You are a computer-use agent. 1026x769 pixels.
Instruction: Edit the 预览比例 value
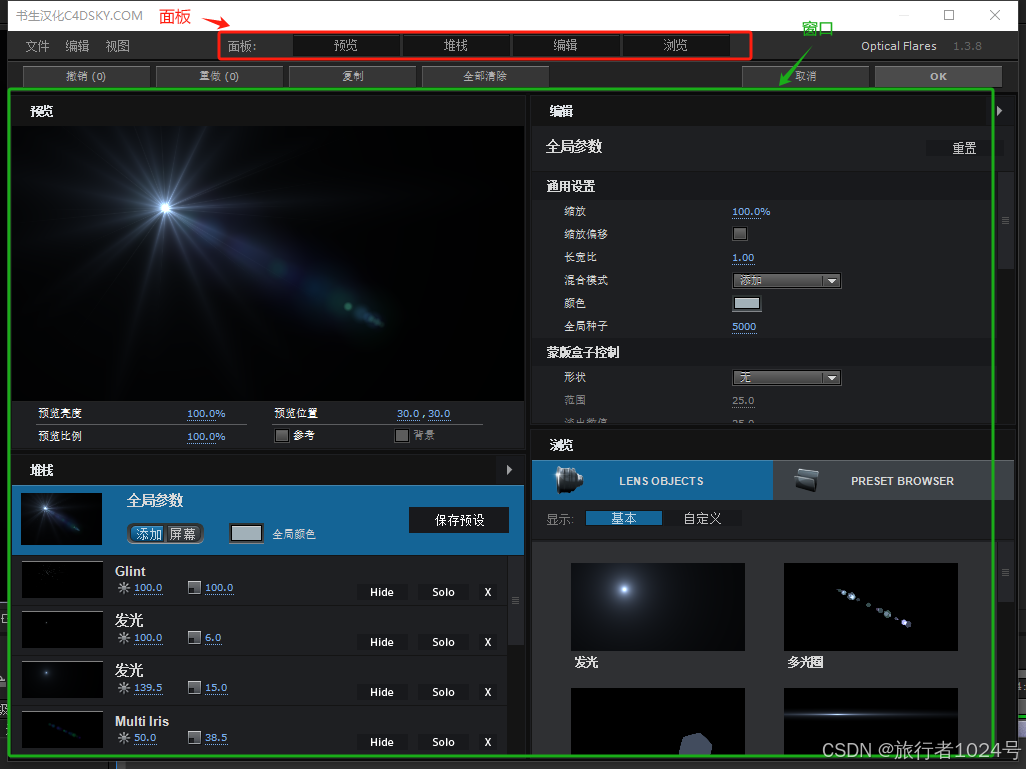coord(206,437)
